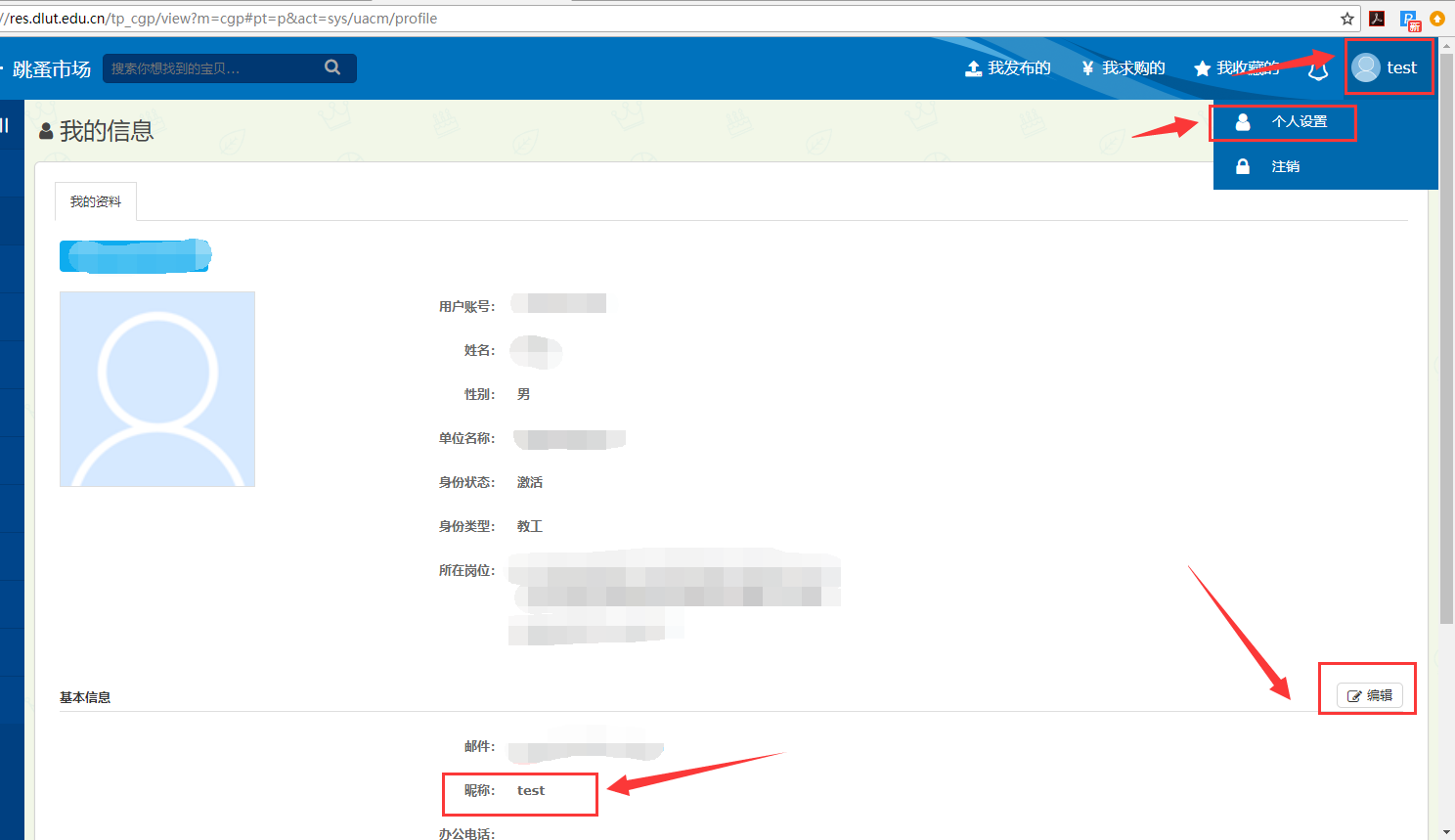Choose 注销 to log out
Viewport: 1455px width, 840px height.
[1285, 166]
